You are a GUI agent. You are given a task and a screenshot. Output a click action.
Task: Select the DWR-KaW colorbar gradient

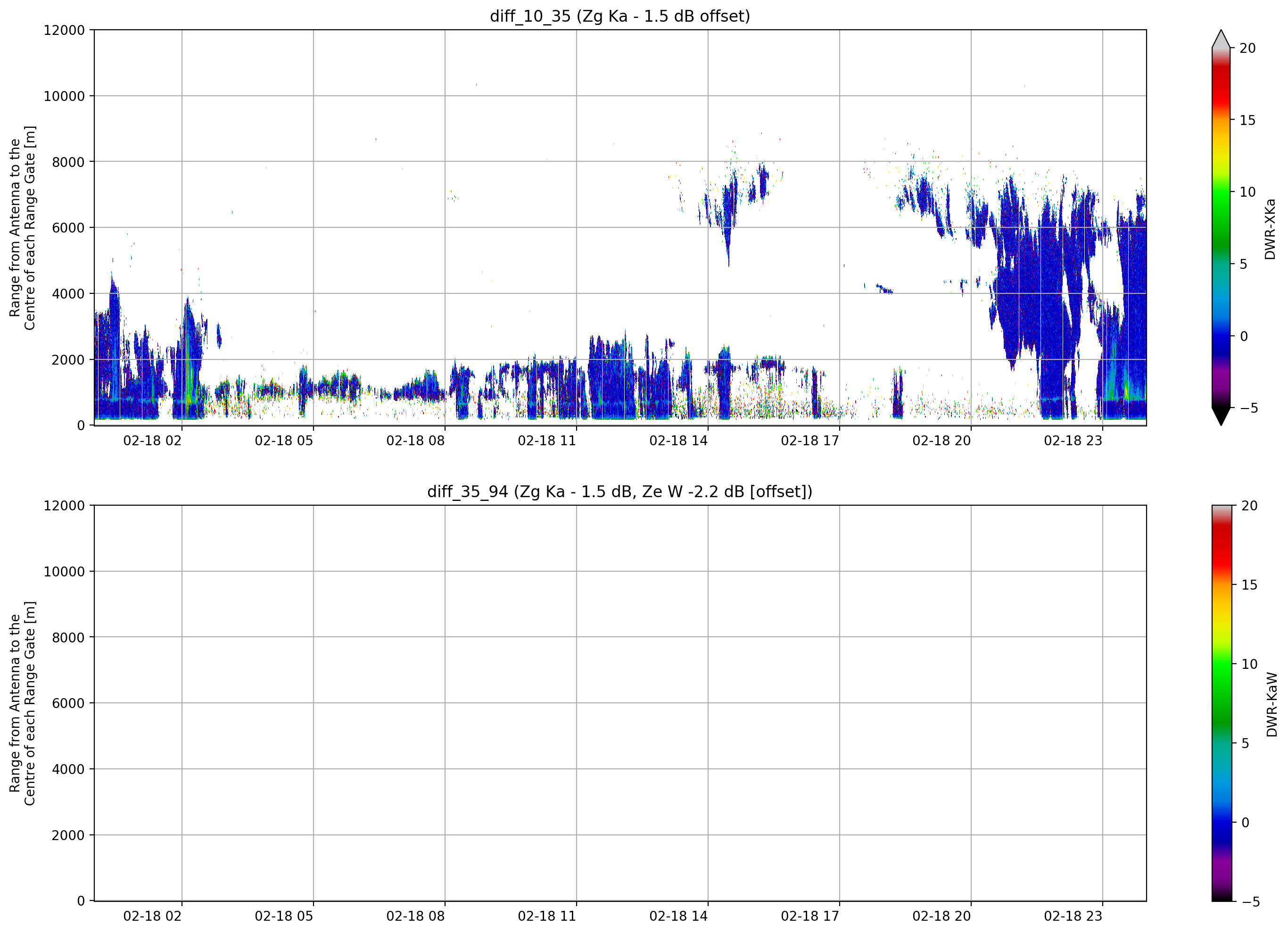[1222, 703]
